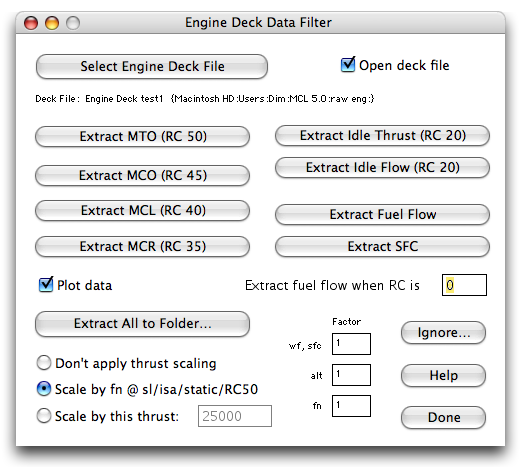527x467 pixels.
Task: Click Extract Idle Flow (RC 20)
Action: tap(382, 167)
